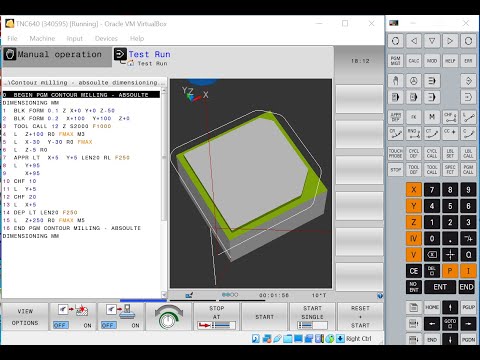Click the RESET + START soft key
The image size is (480, 360).
(x=360, y=317)
